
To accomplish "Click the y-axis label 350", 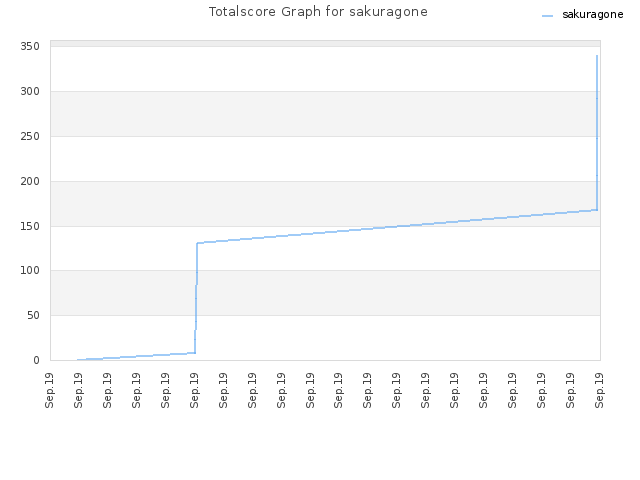I will [30, 47].
